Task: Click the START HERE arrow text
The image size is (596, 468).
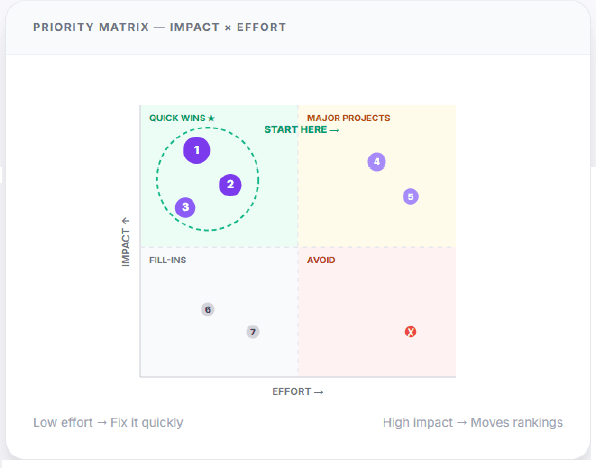Action: tap(301, 130)
